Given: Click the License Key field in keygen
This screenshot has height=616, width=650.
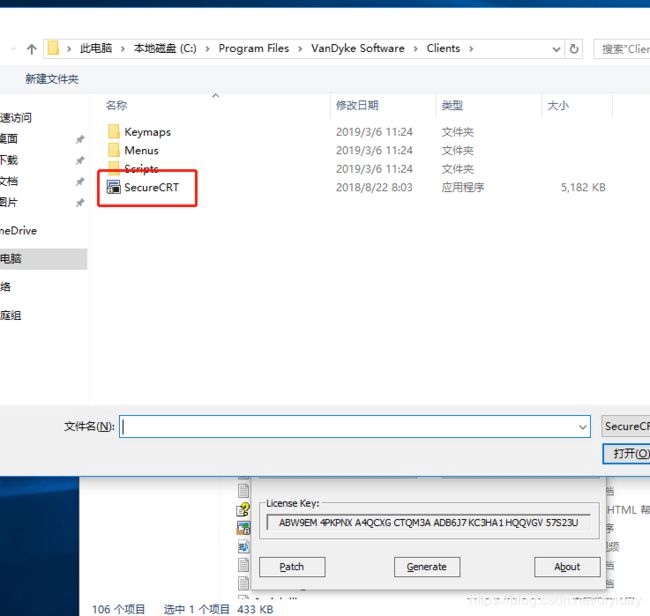Looking at the screenshot, I should (x=429, y=523).
